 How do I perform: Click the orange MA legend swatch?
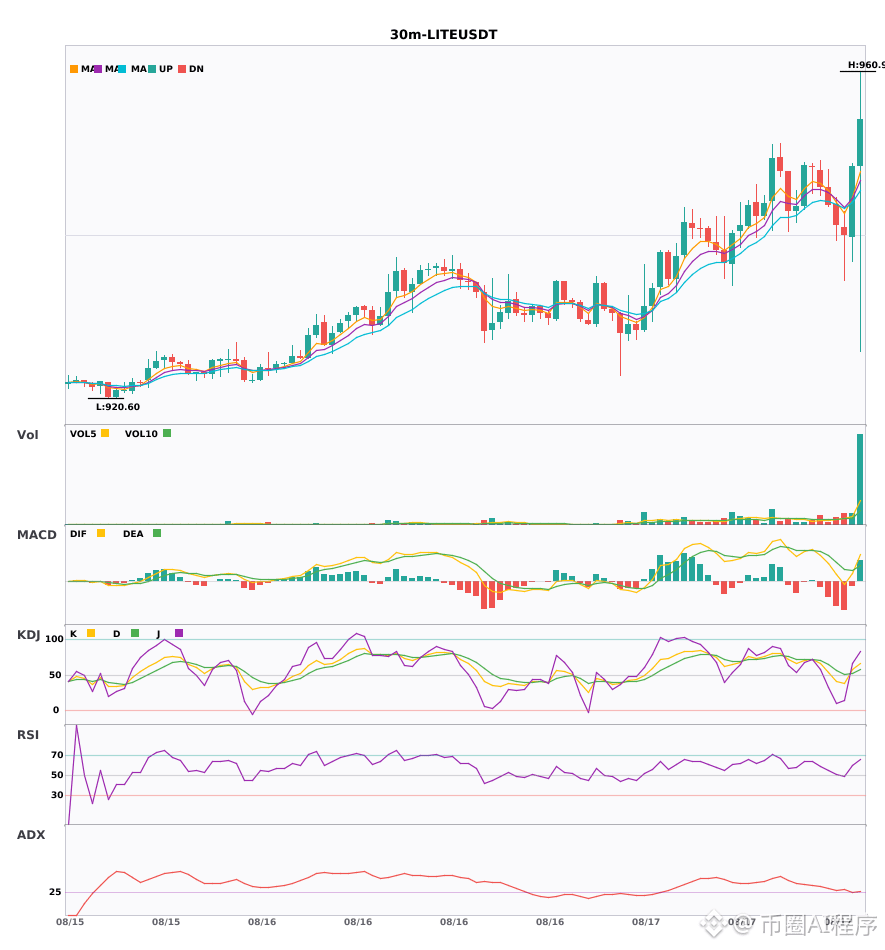coord(74,69)
